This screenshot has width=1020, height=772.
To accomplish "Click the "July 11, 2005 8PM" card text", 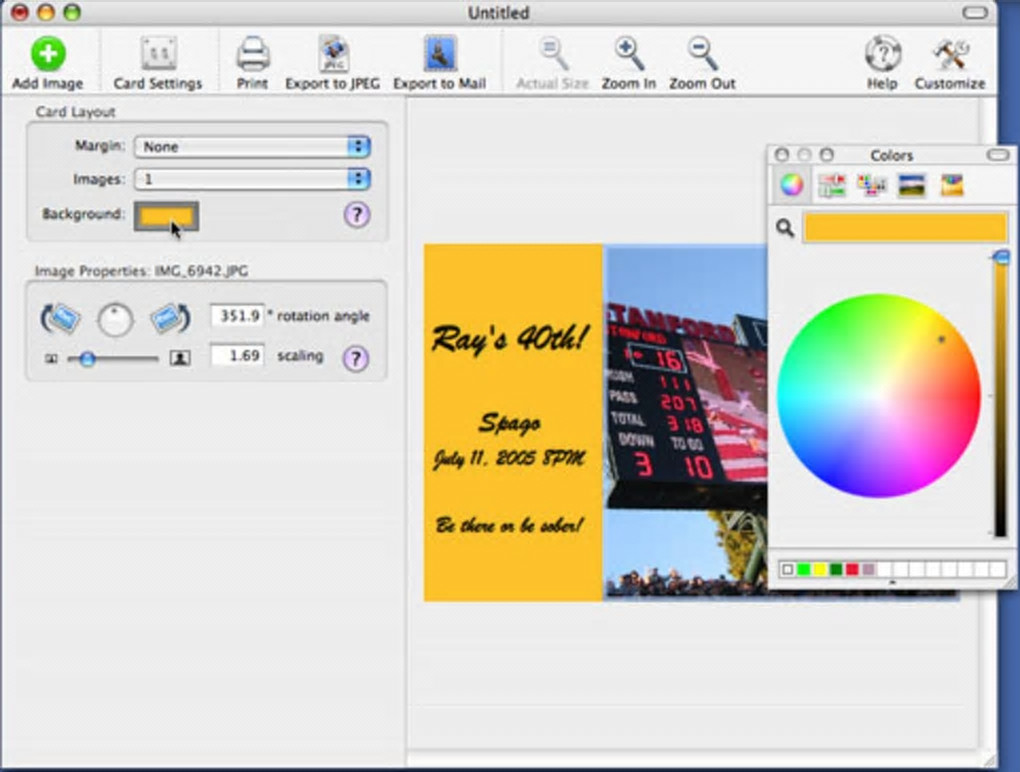I will [x=509, y=459].
